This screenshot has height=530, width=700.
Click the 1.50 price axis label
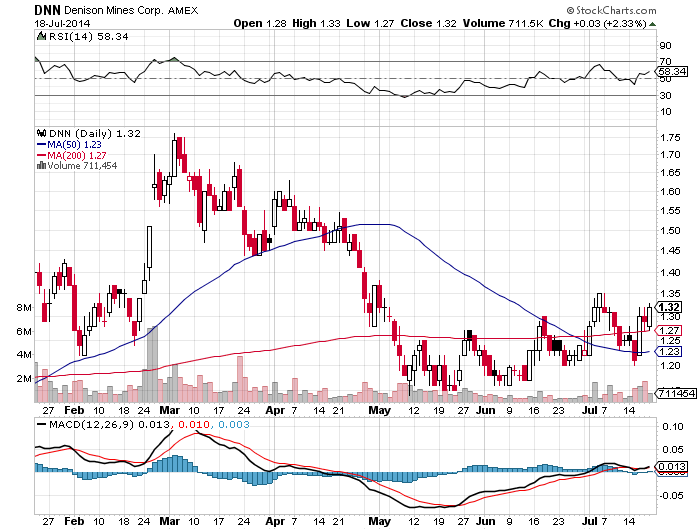[x=670, y=230]
